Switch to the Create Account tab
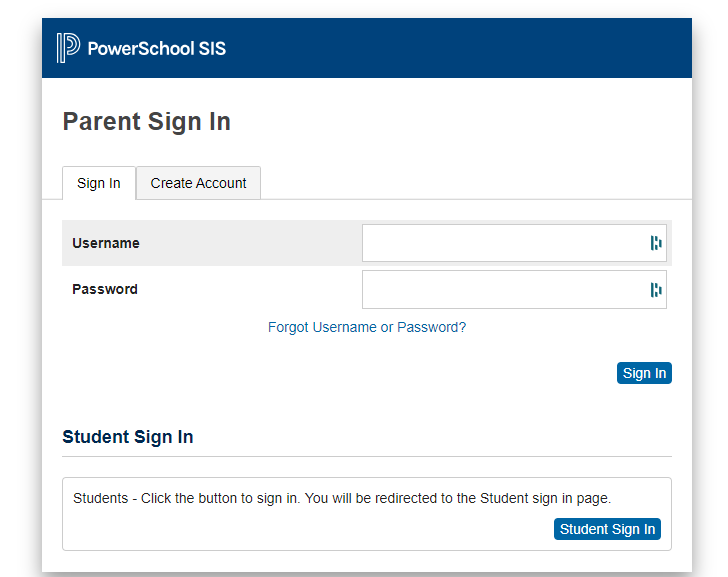728x577 pixels. click(198, 183)
